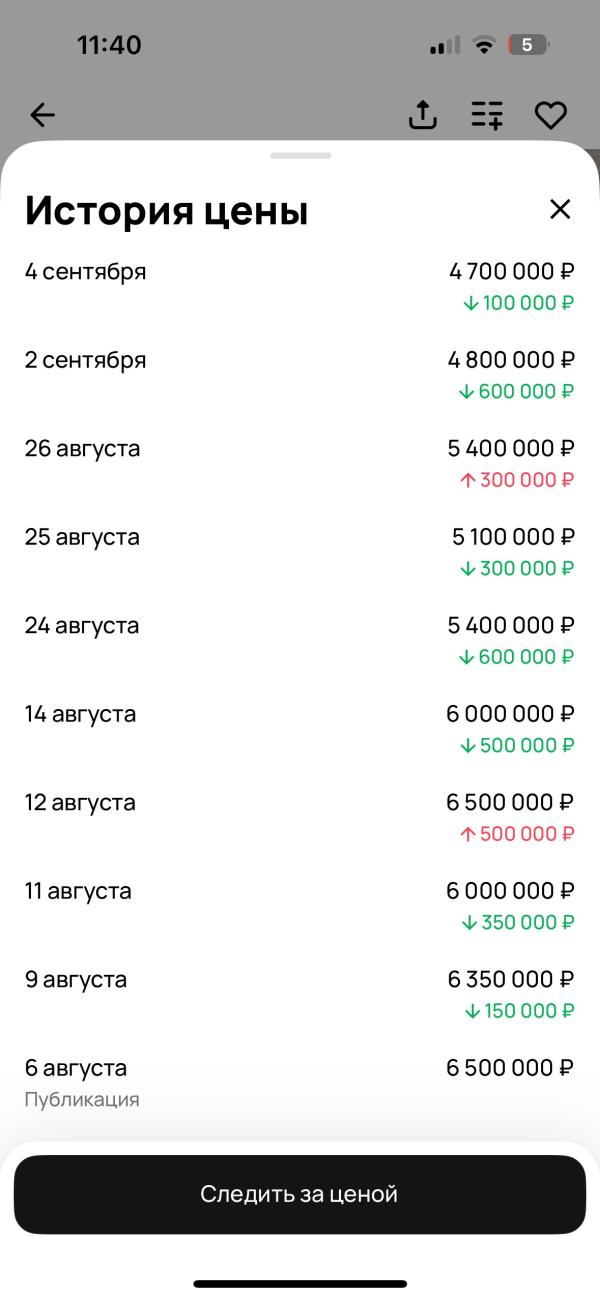600x1300 pixels.
Task: Select the 25 августа entry
Action: click(300, 552)
